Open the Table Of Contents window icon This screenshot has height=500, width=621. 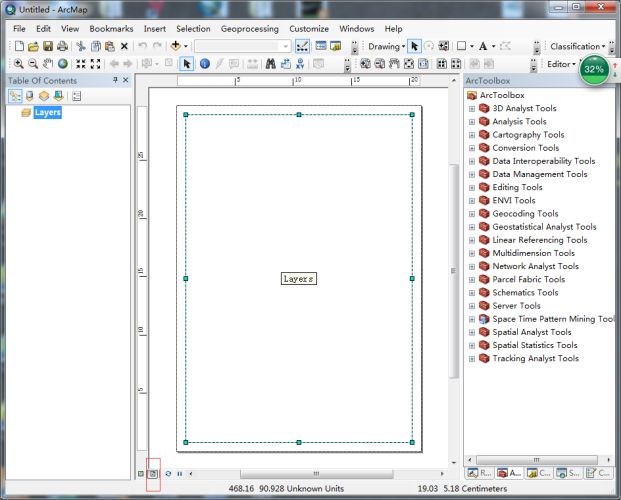(321, 46)
